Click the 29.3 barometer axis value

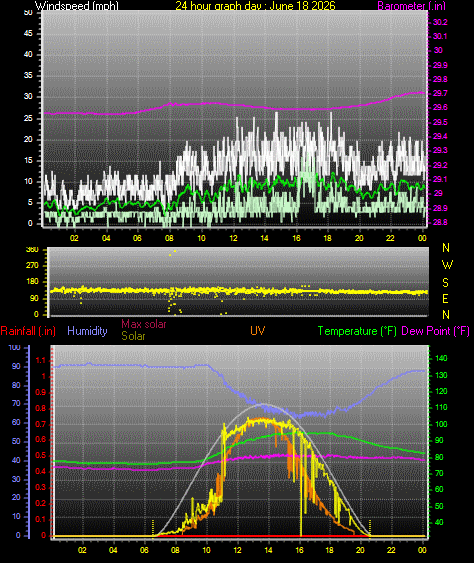(x=440, y=150)
